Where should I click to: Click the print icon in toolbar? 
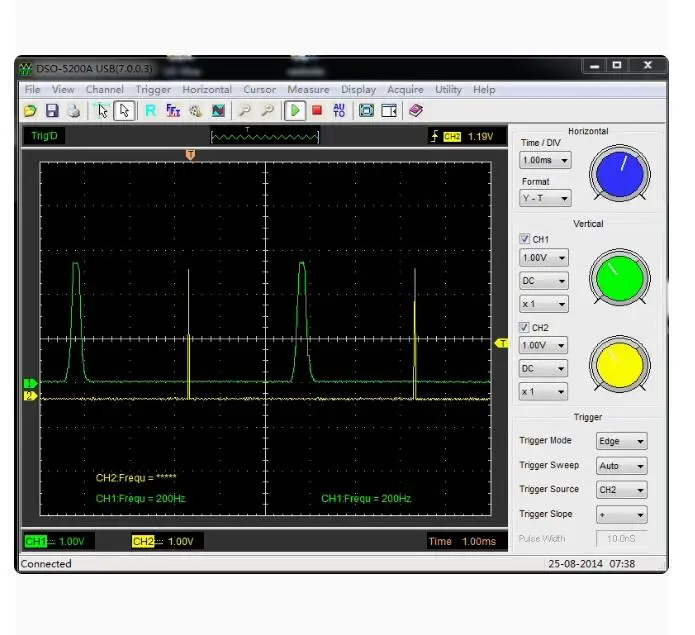tap(73, 111)
